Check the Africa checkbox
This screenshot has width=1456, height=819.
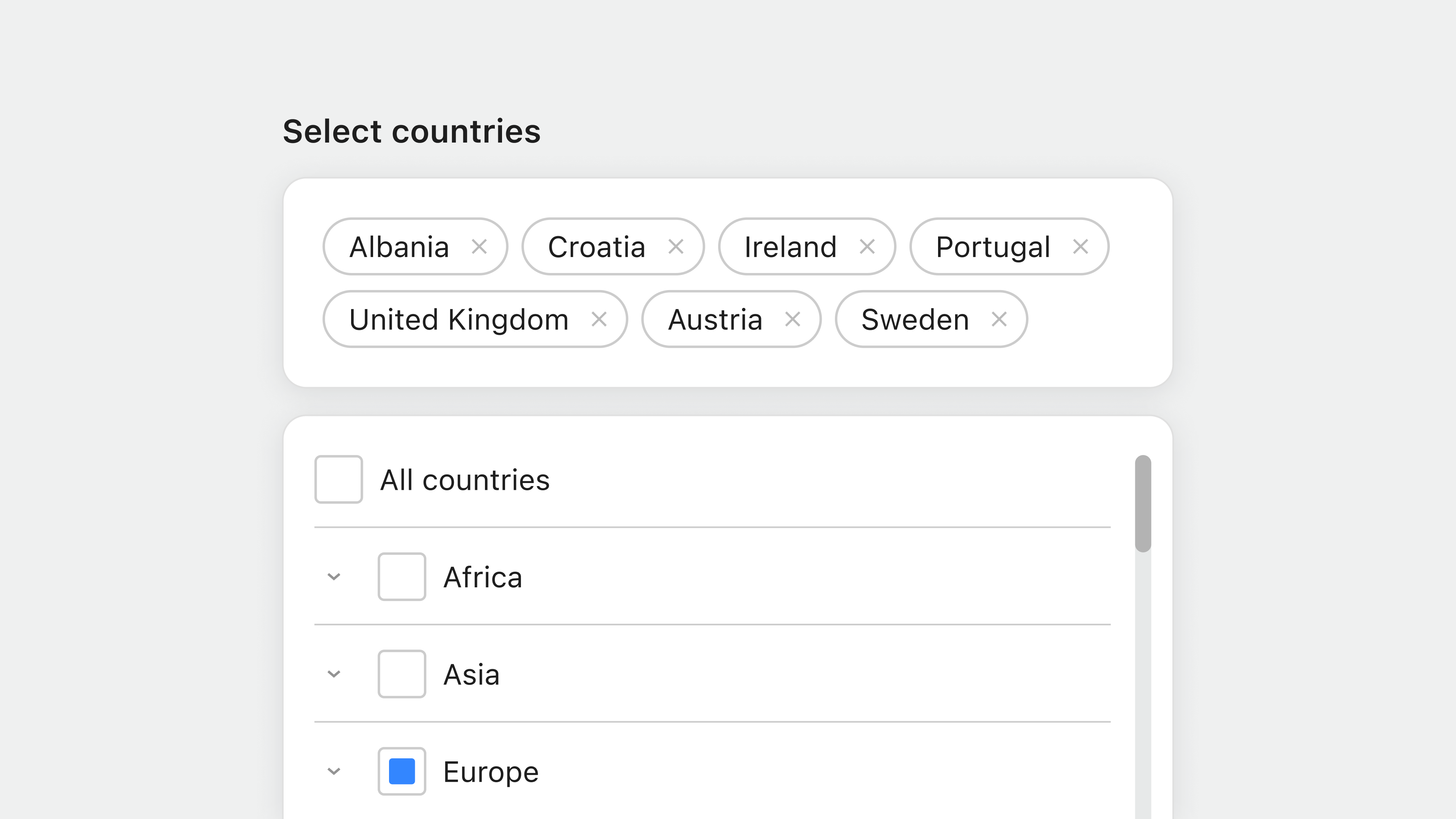click(402, 576)
